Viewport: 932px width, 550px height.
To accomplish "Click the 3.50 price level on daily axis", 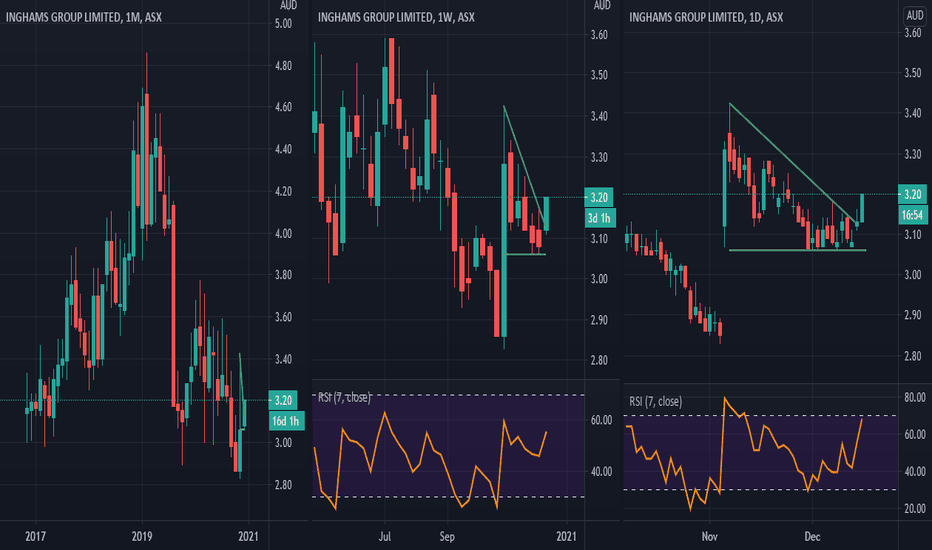I will click(x=913, y=73).
